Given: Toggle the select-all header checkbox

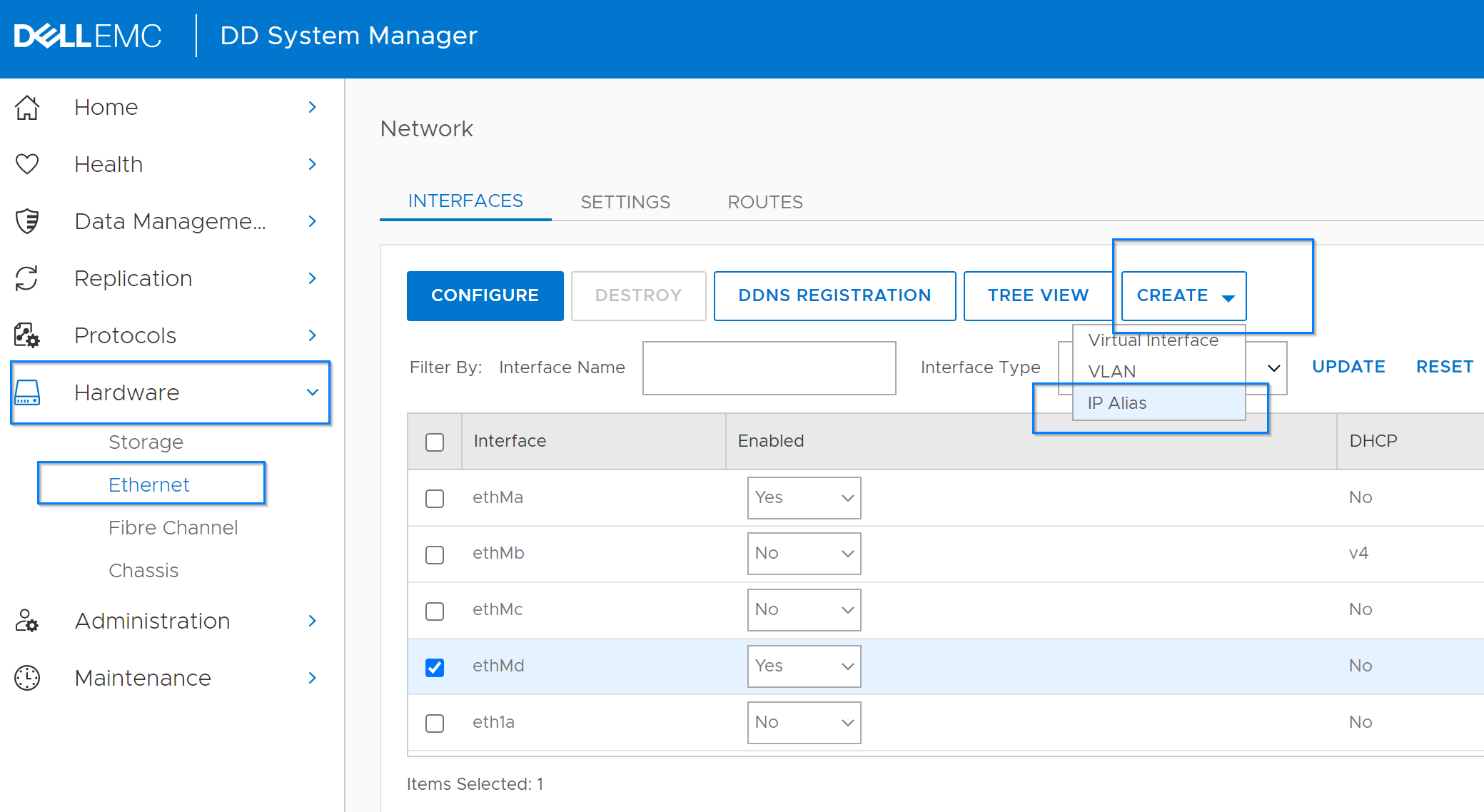Looking at the screenshot, I should pos(435,442).
